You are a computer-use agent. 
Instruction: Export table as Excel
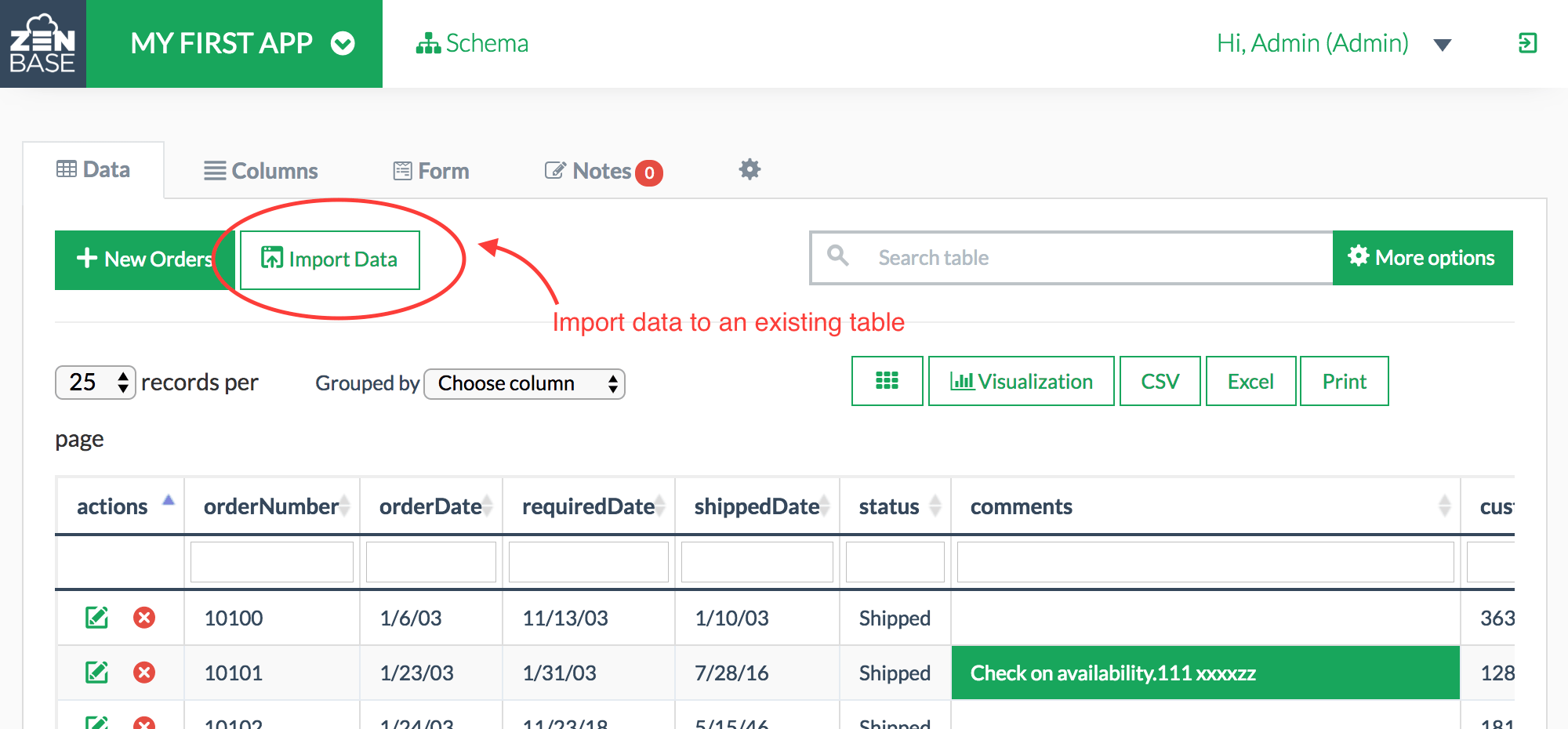1250,381
